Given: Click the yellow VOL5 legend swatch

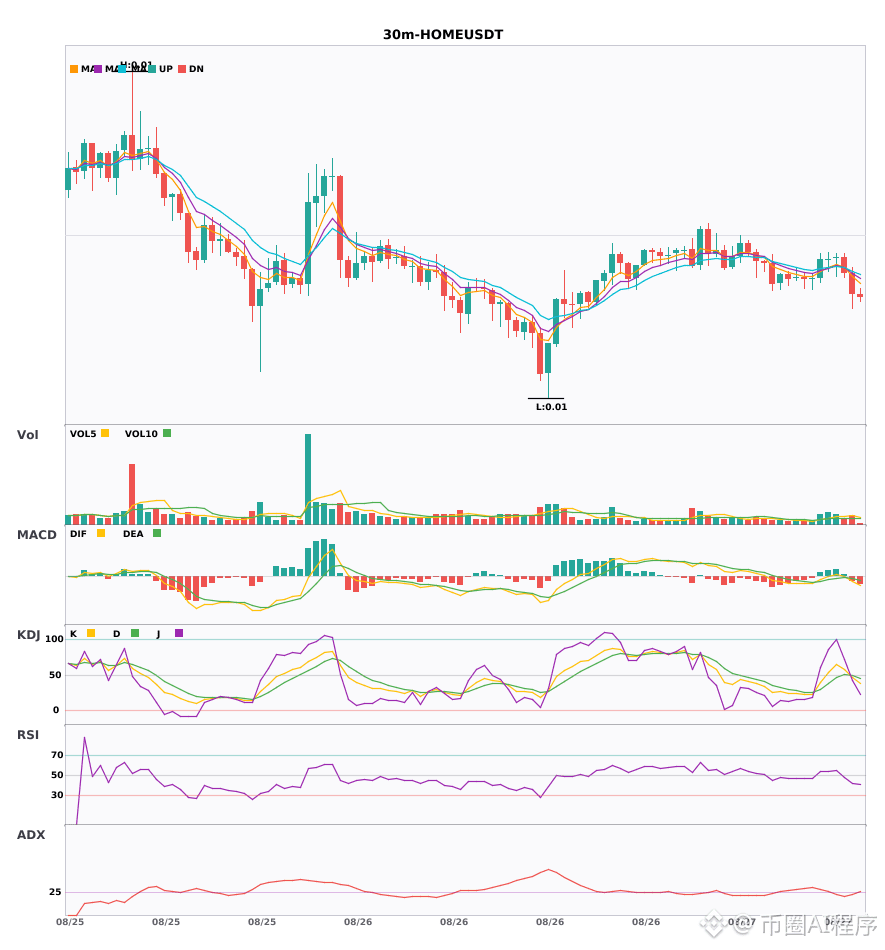Looking at the screenshot, I should coord(105,433).
